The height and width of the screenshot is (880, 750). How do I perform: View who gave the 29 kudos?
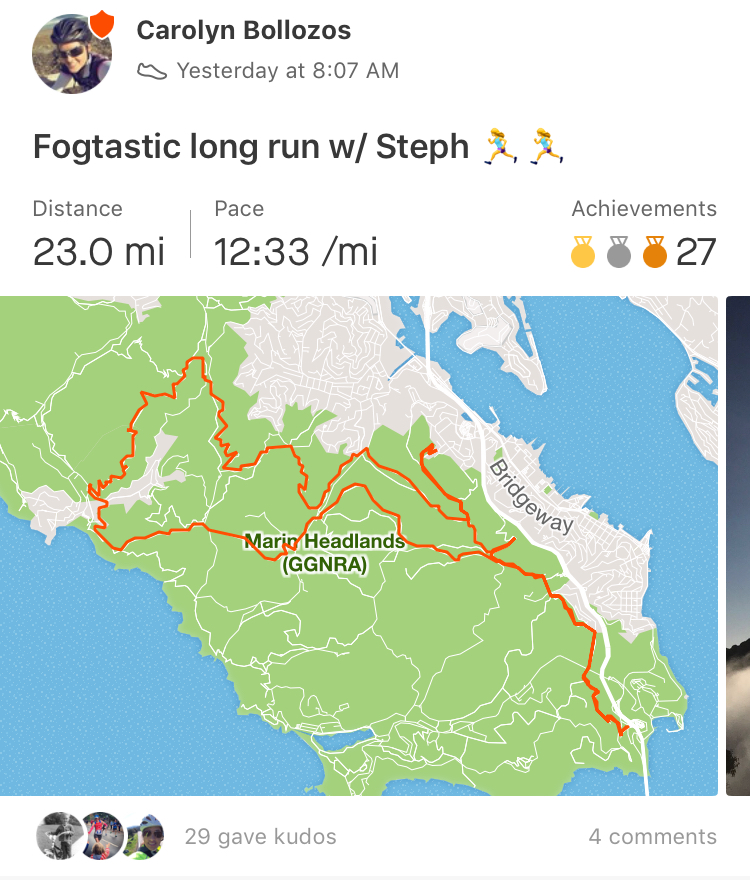click(x=260, y=837)
